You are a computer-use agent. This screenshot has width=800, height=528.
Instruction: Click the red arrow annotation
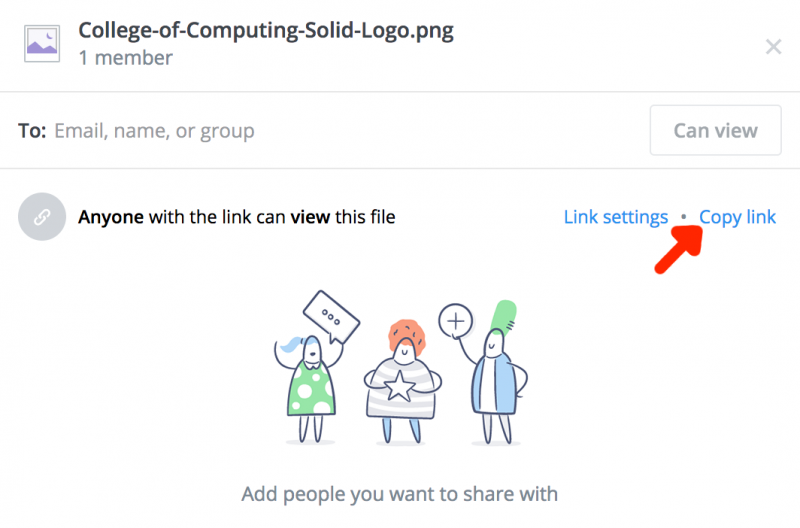[678, 250]
